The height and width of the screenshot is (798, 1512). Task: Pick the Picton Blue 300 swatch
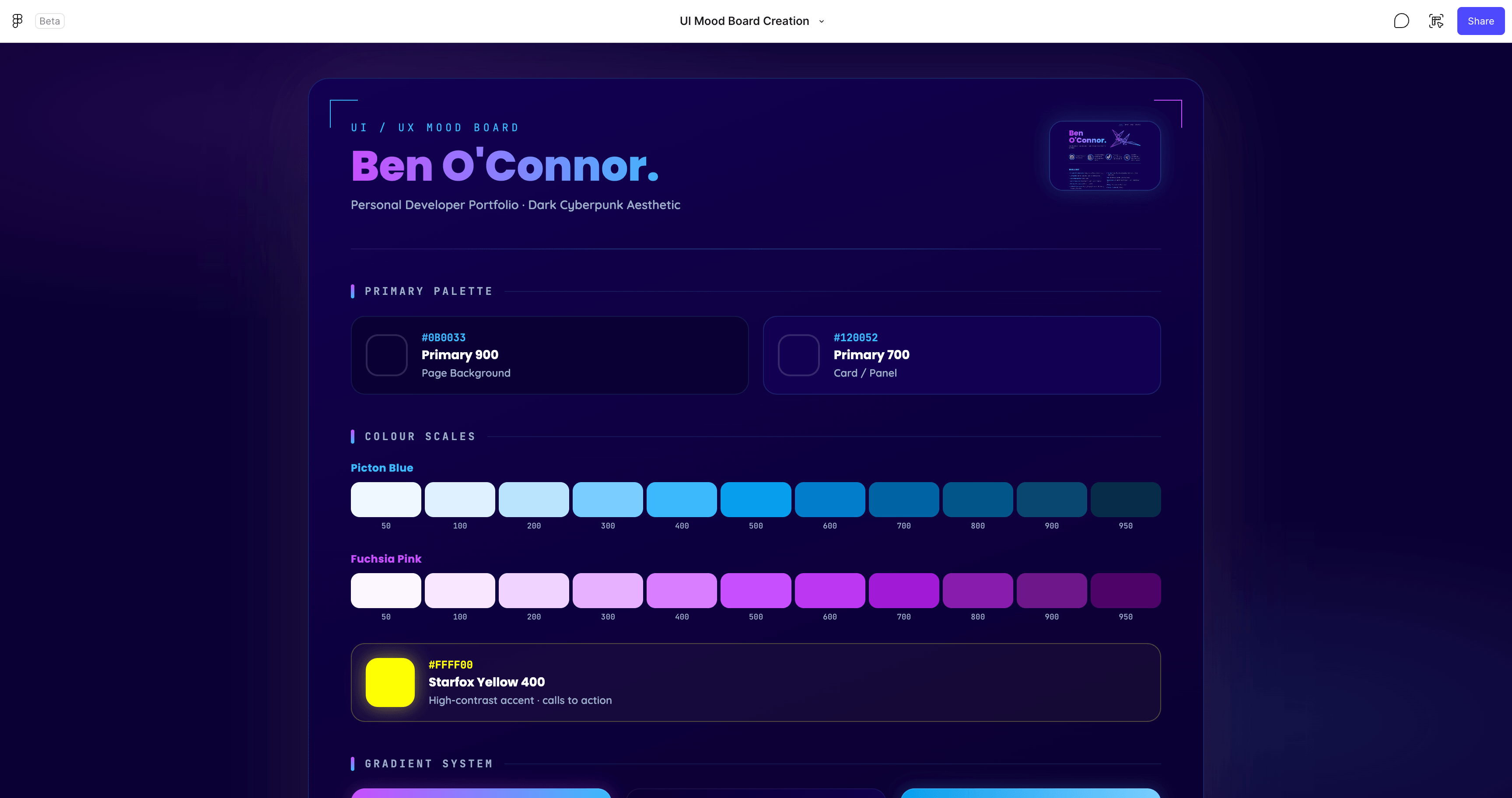click(608, 499)
